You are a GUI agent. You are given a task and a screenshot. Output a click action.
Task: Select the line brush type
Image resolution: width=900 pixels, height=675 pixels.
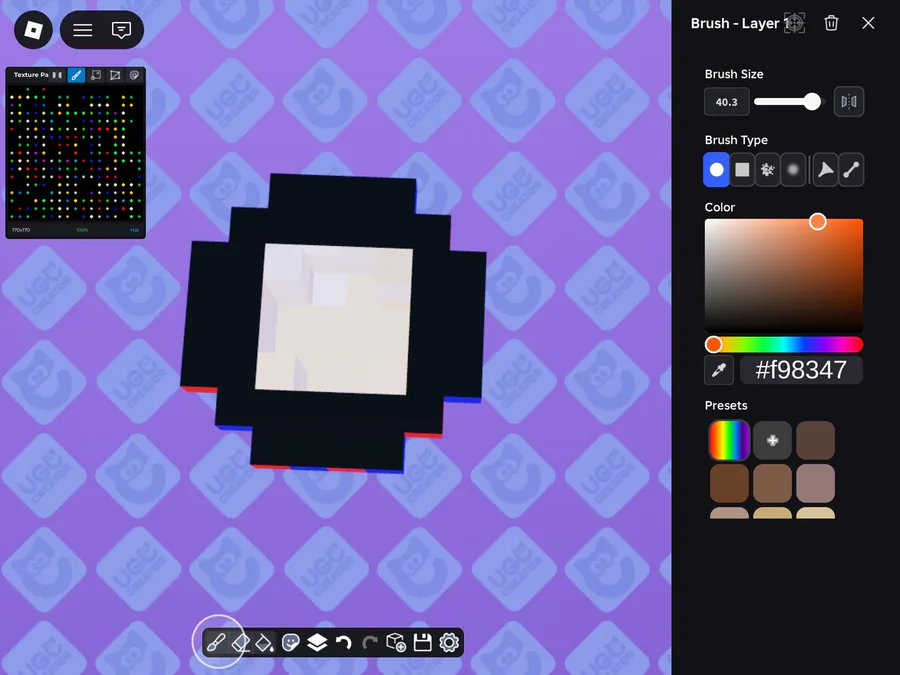point(851,170)
